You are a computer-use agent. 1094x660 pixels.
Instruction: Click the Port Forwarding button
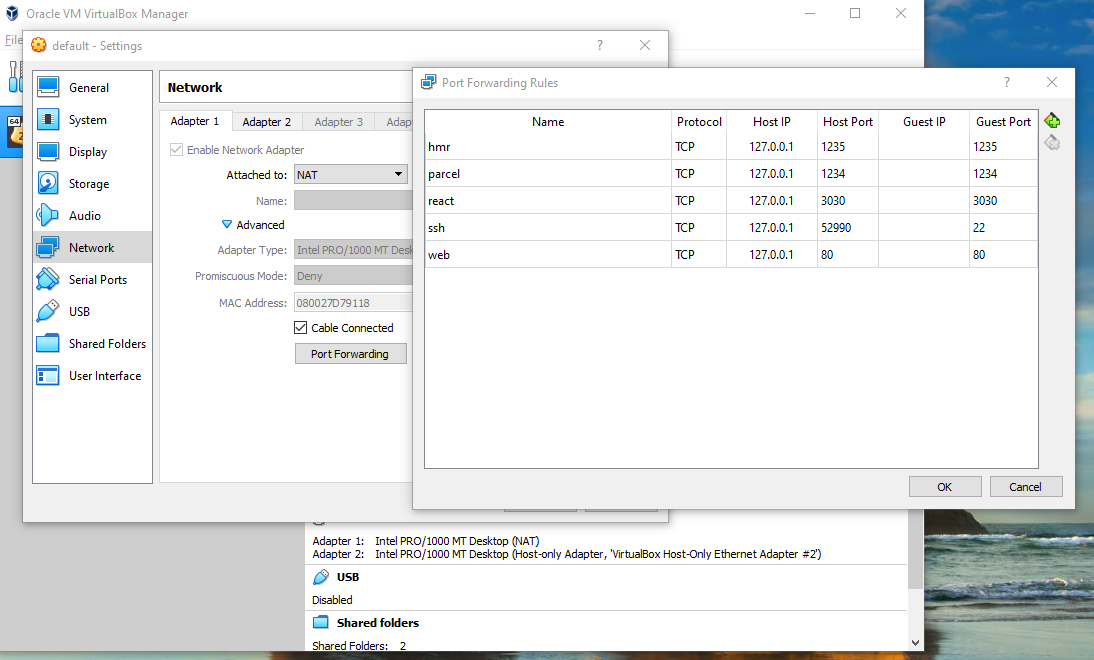[350, 354]
